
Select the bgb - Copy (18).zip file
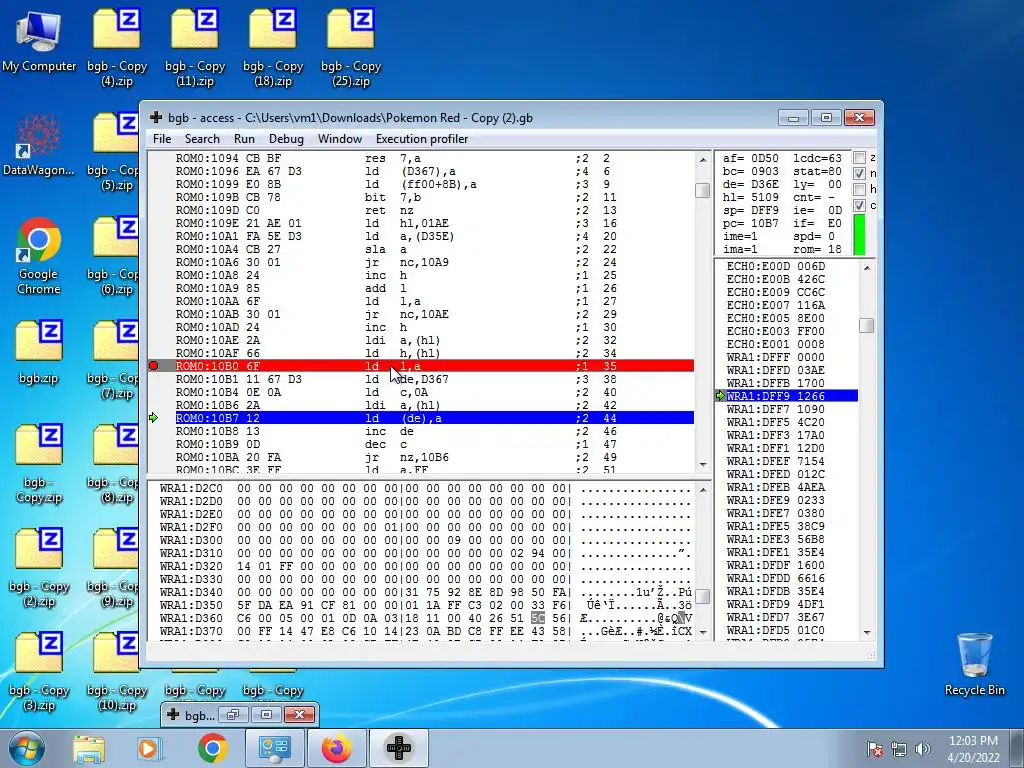coord(273,47)
